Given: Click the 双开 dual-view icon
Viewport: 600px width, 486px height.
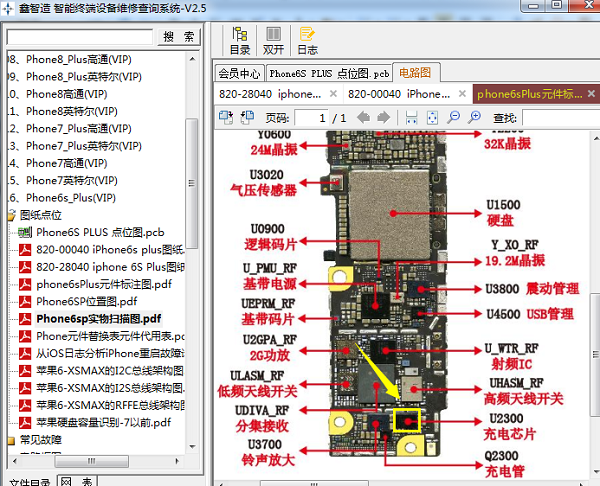Looking at the screenshot, I should pyautogui.click(x=273, y=41).
